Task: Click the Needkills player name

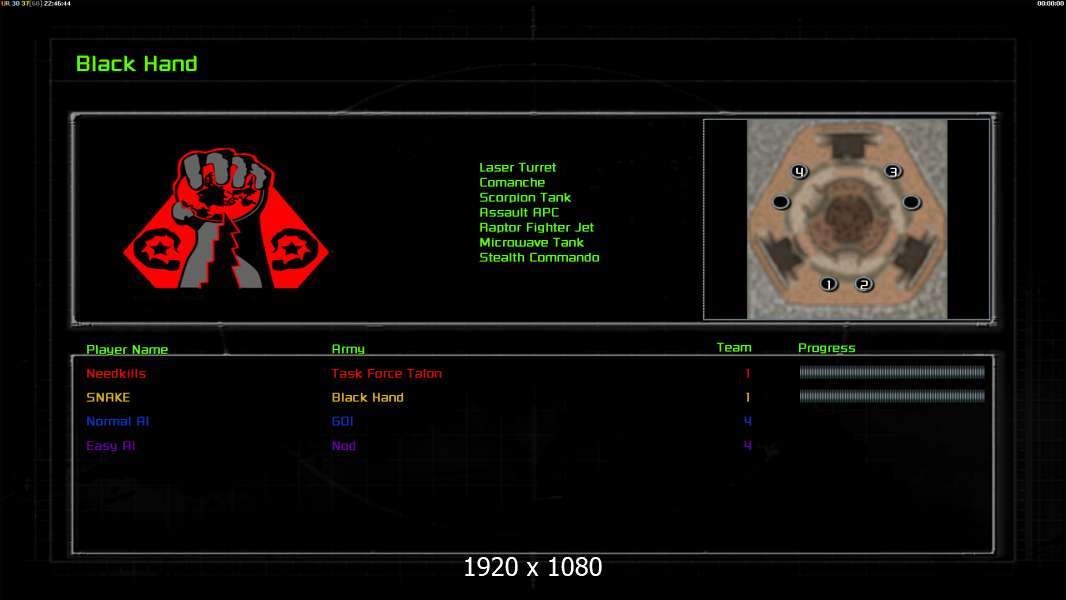Action: (x=116, y=374)
